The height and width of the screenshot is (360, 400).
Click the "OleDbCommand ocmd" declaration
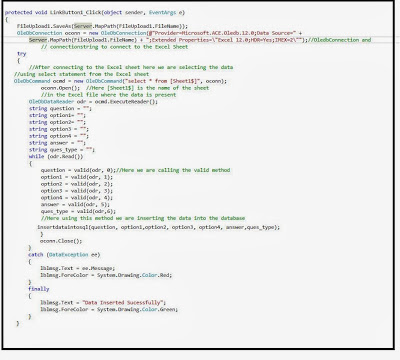coord(39,81)
